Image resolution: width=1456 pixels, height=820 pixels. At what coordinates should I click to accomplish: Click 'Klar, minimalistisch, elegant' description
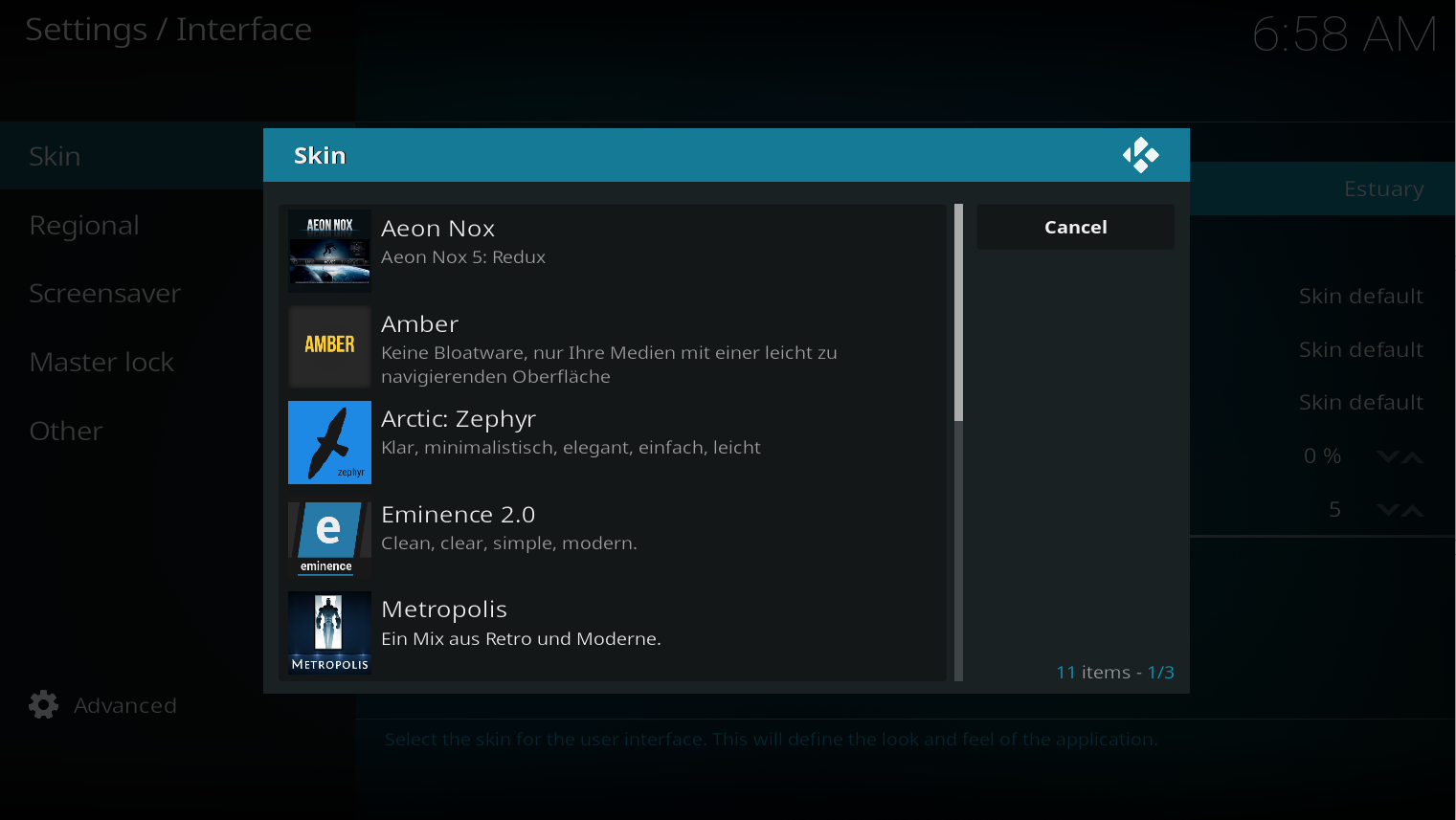point(571,447)
